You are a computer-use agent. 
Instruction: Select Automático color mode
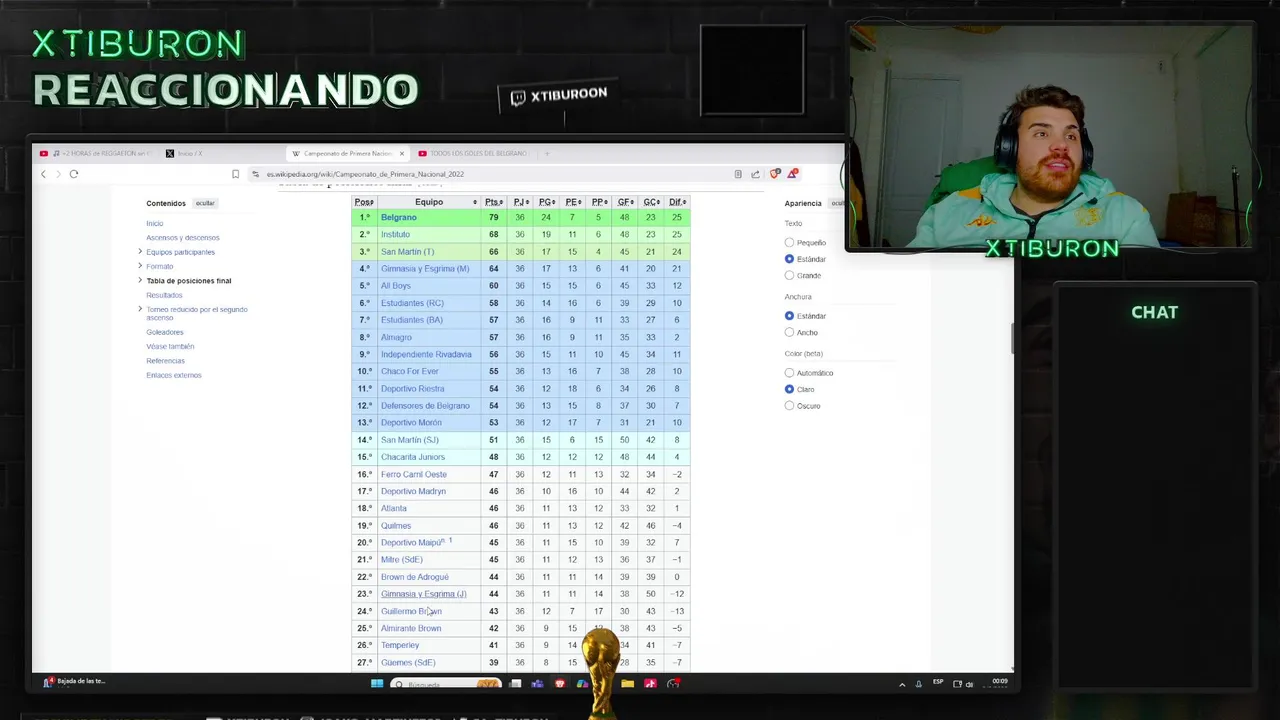click(x=790, y=373)
